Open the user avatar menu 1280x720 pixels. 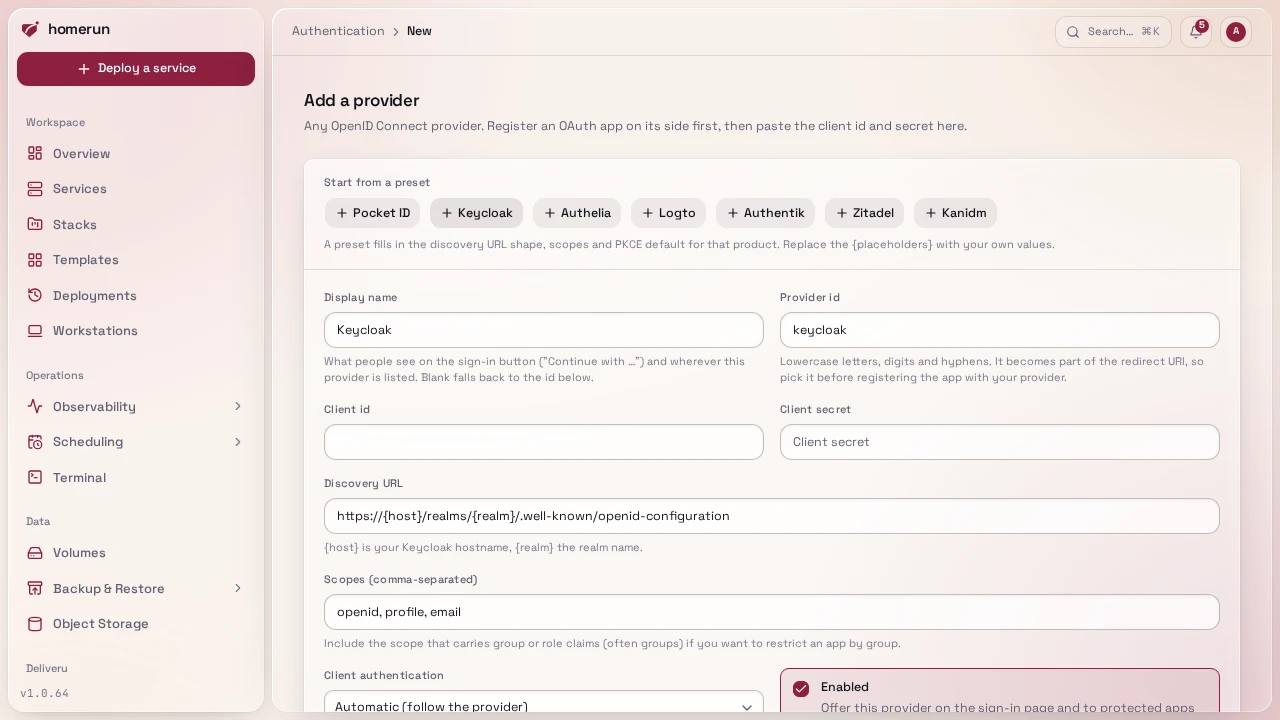click(x=1236, y=31)
